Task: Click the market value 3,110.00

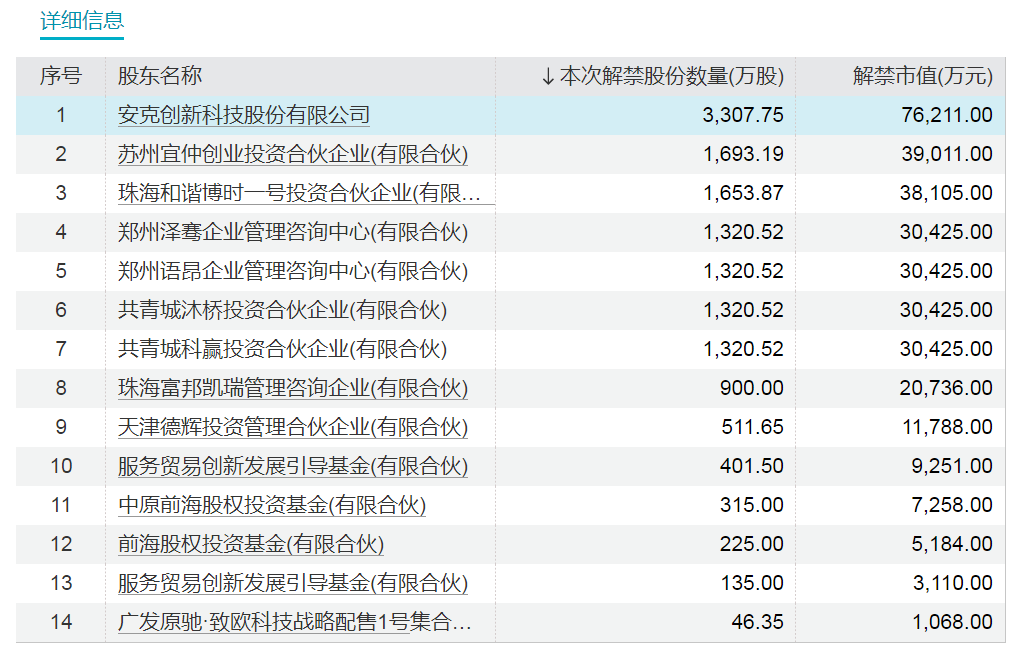Action: pos(953,582)
